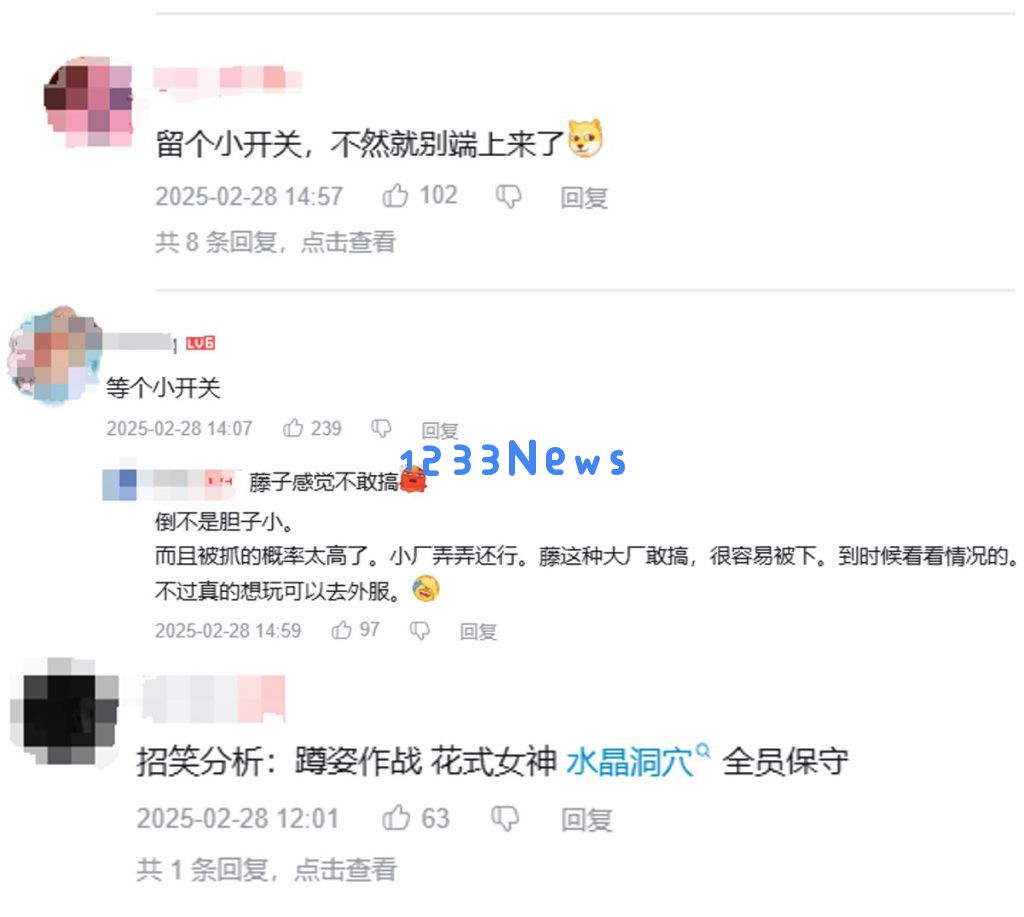Open the blurred username above 招笑分析 comment
The image size is (1024, 917).
214,698
